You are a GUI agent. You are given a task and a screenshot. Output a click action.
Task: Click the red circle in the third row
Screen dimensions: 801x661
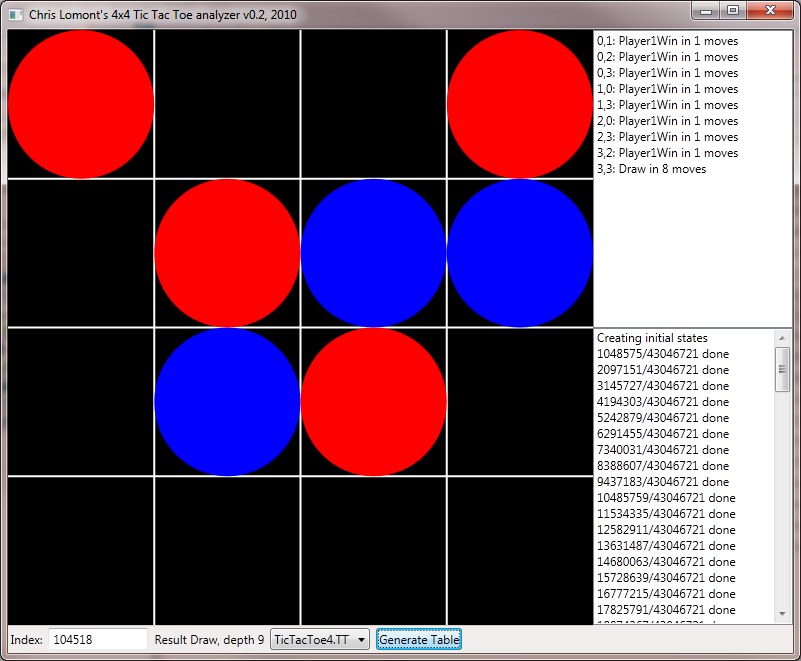click(374, 401)
